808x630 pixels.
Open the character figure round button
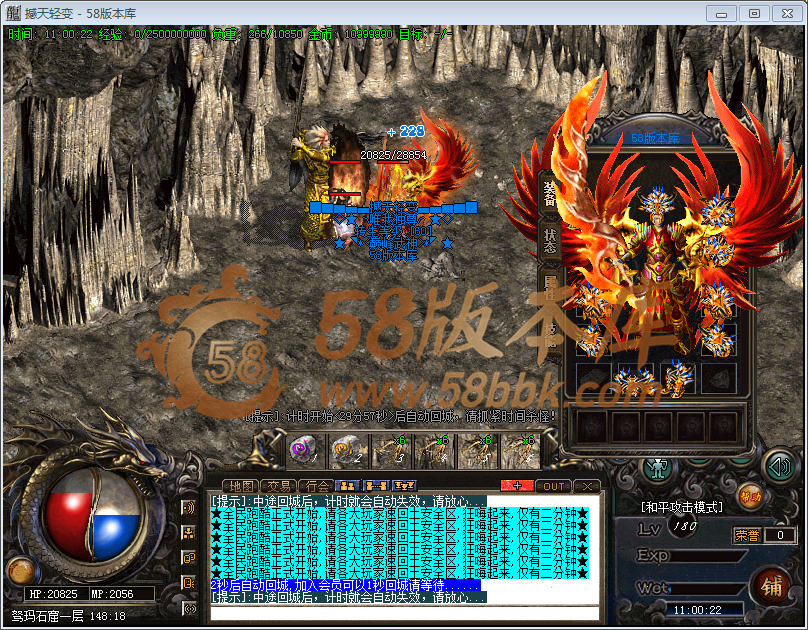(x=659, y=469)
